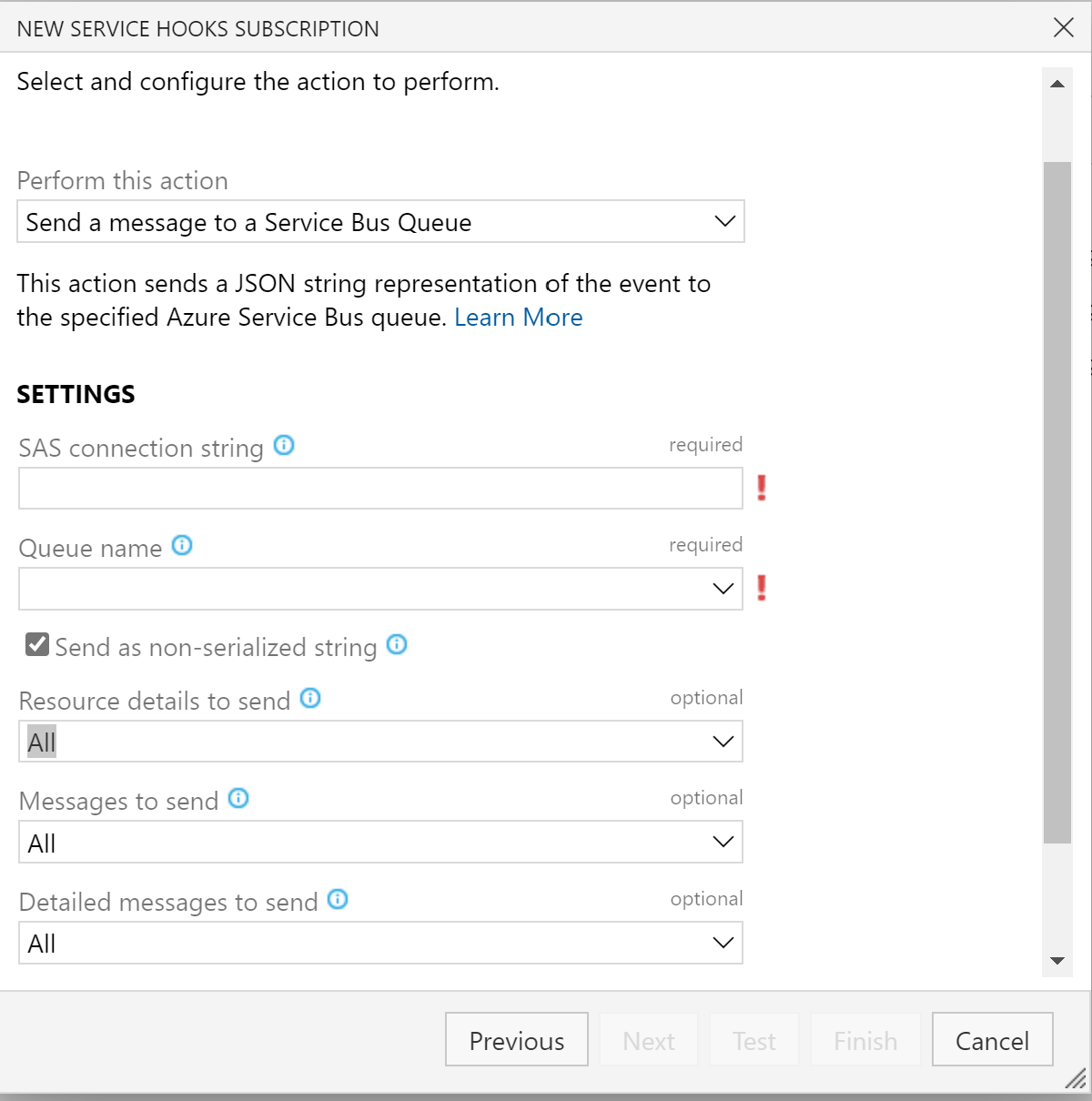Open Detailed messages to send dropdown
The height and width of the screenshot is (1101, 1092).
click(380, 943)
